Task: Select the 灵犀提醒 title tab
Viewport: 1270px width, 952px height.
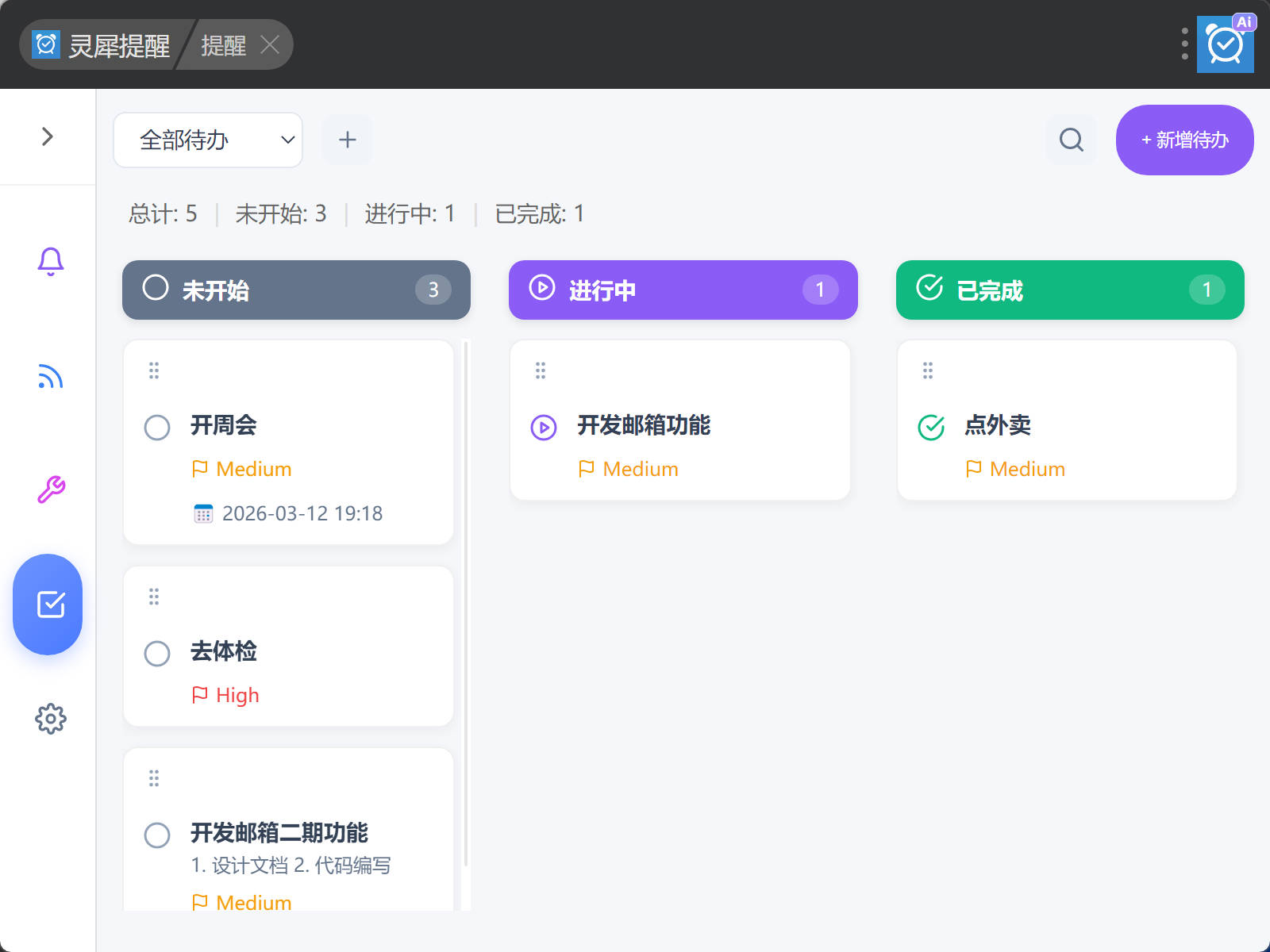Action: pos(103,45)
